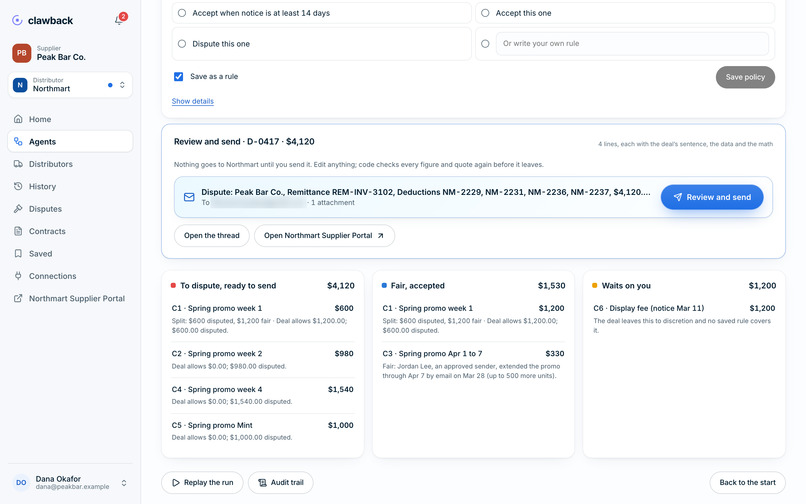This screenshot has width=806, height=504.
Task: Click the DO user avatar
Action: (21, 482)
